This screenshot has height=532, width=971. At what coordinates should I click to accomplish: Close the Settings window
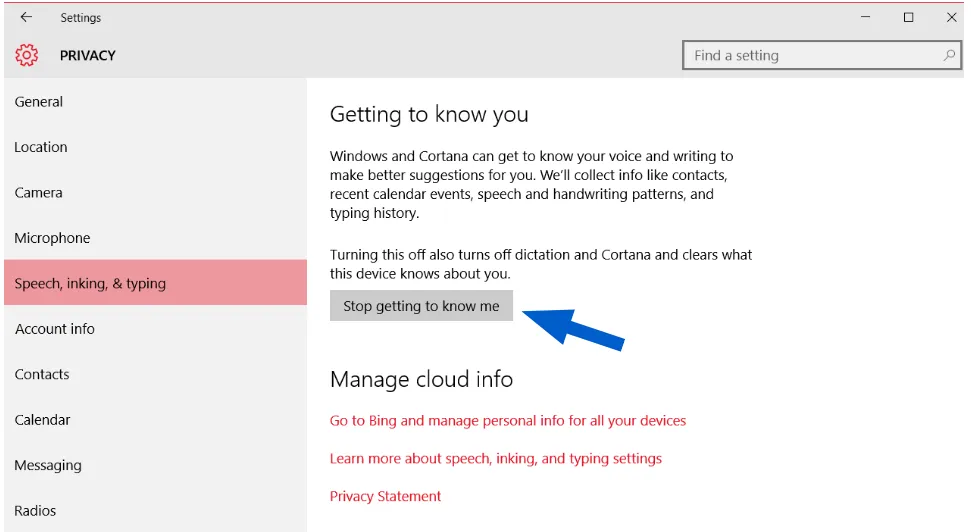(952, 17)
